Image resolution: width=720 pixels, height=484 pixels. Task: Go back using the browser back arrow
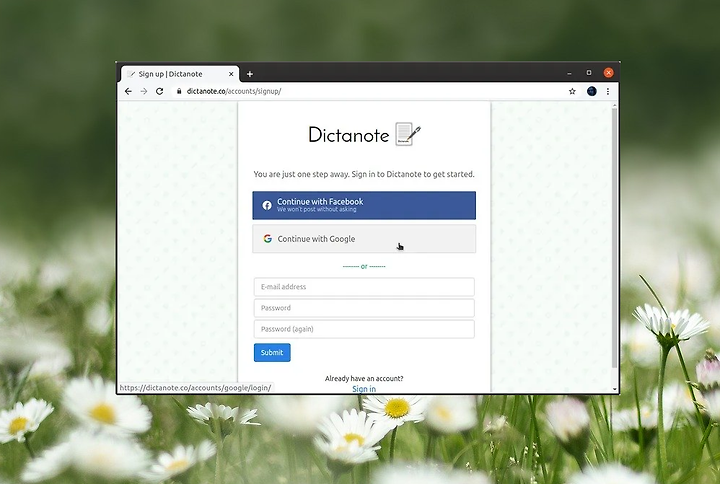128,91
